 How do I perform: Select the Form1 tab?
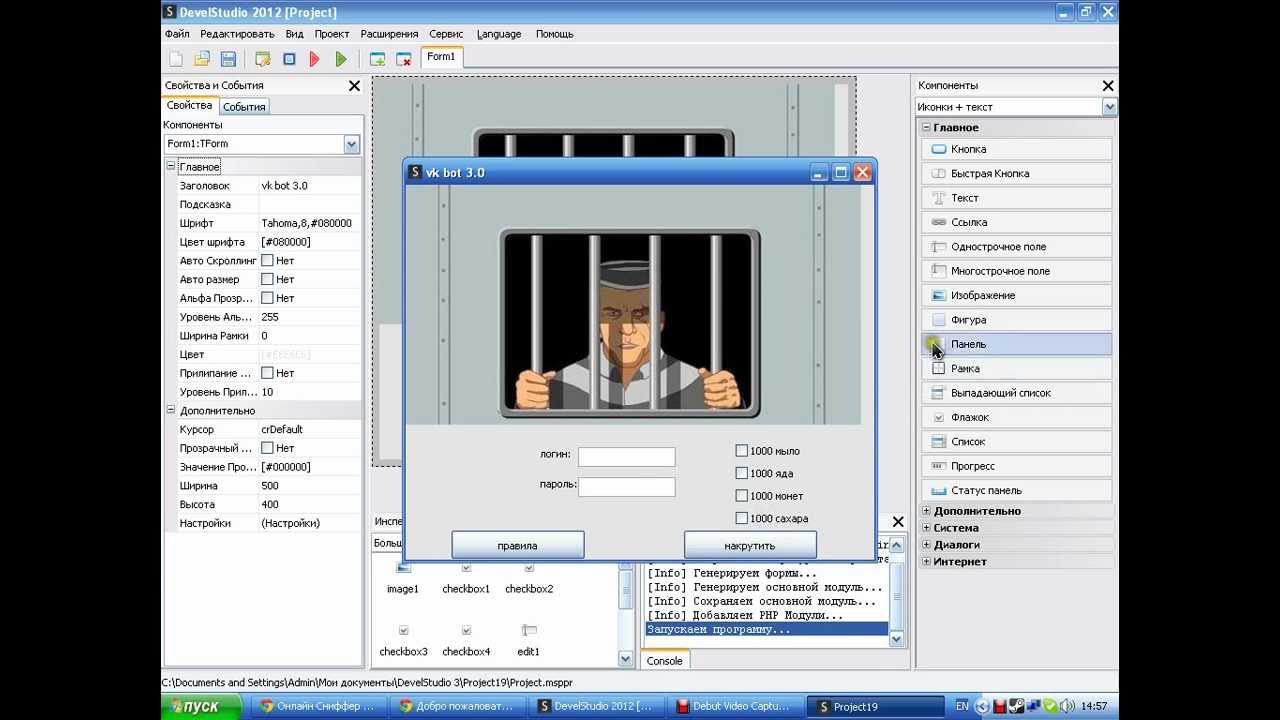pos(441,58)
